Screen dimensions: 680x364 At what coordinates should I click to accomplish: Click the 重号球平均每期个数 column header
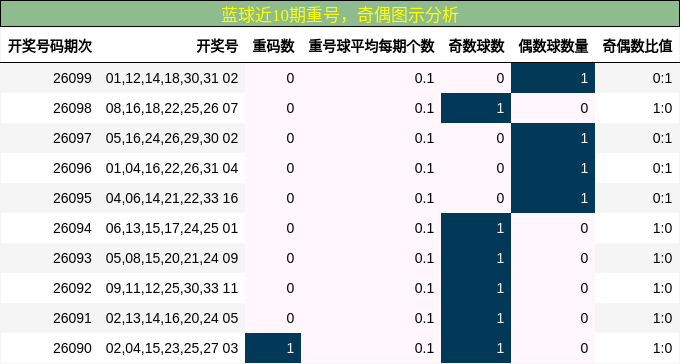(x=371, y=46)
